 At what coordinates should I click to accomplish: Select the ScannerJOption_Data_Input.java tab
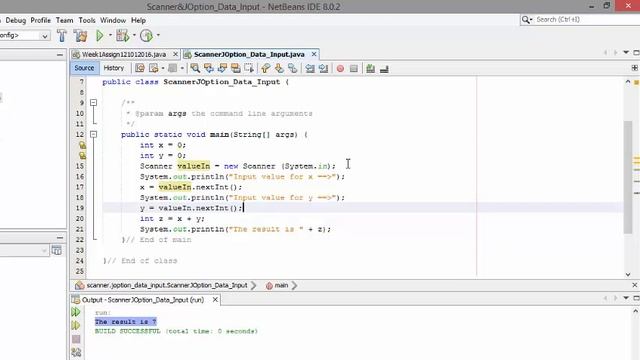click(x=249, y=54)
